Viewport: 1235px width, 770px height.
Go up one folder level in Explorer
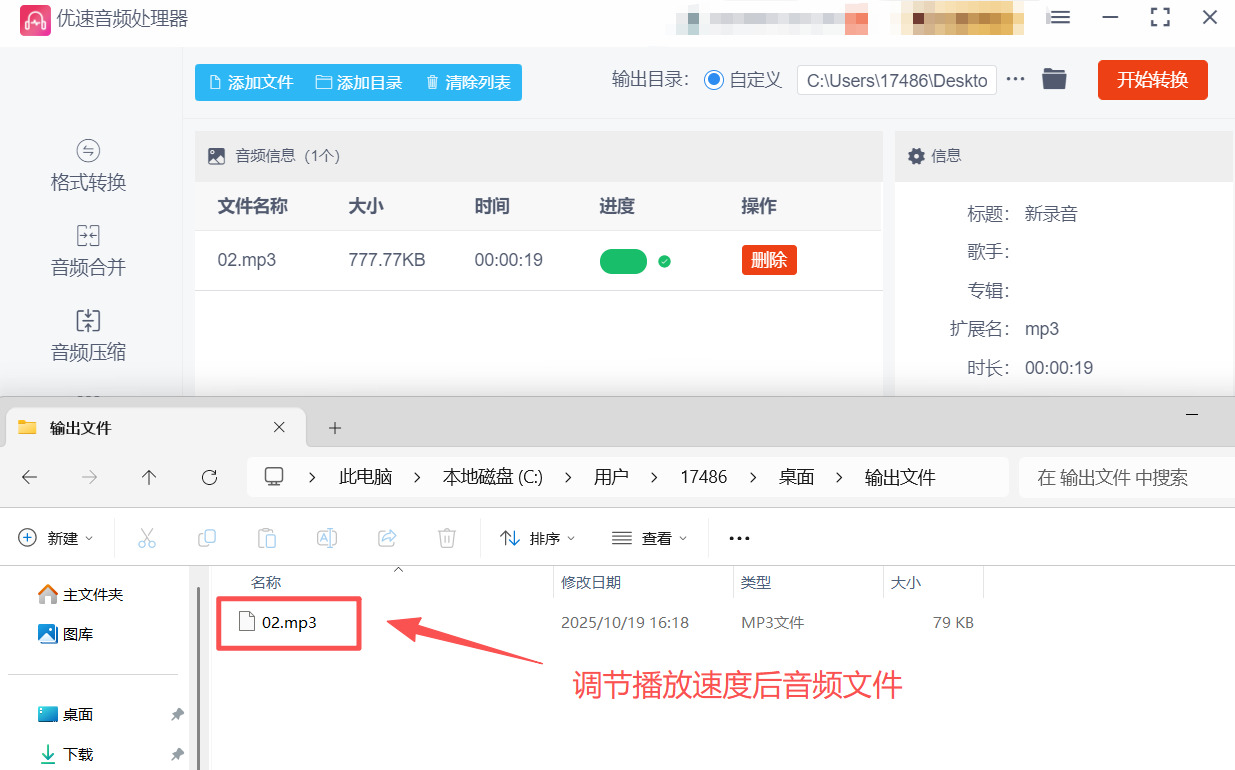point(149,477)
